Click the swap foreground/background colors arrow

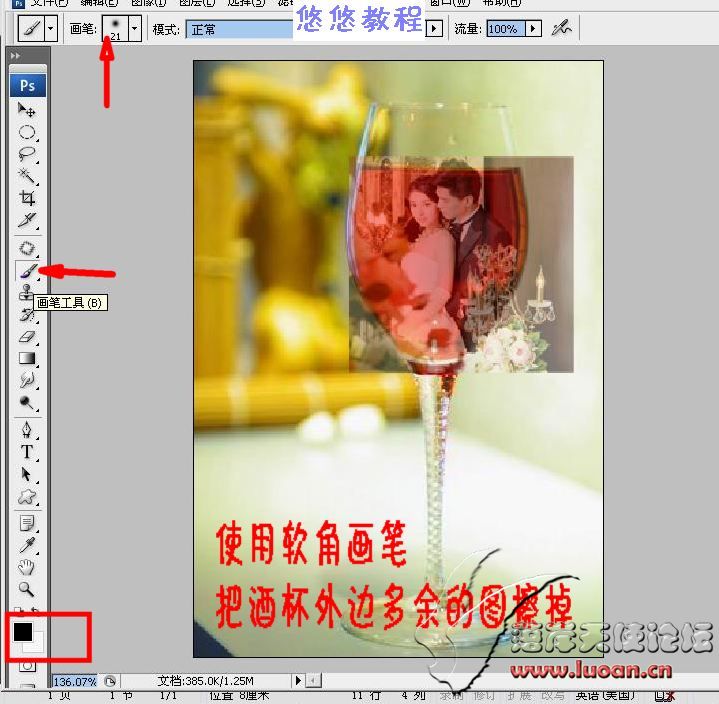click(x=36, y=611)
